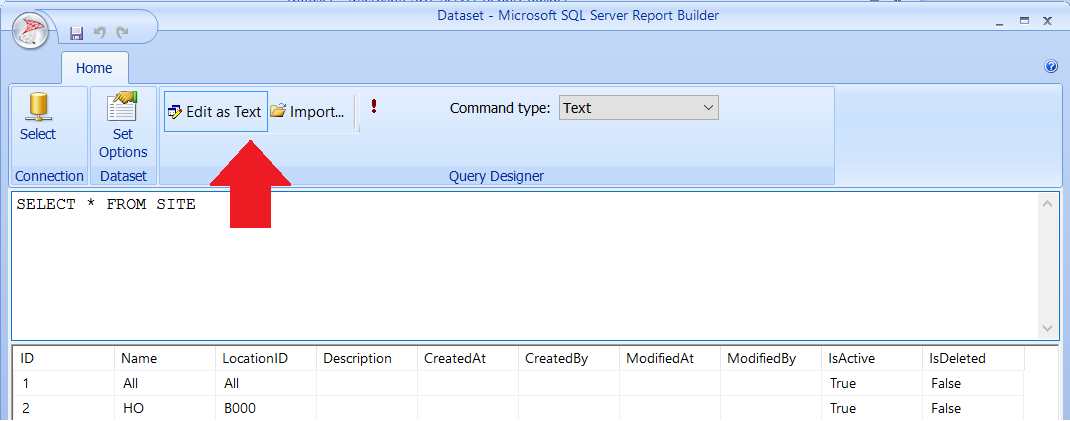Click the LocationID column header
This screenshot has height=421, width=1070.
pos(248,358)
